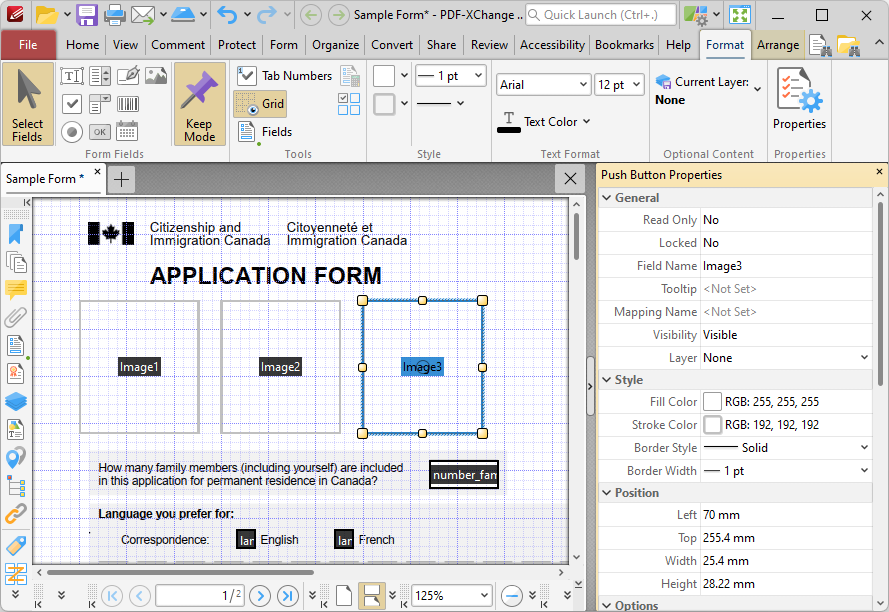The height and width of the screenshot is (612, 889).
Task: Toggle full screen mode icon
Action: [x=740, y=15]
